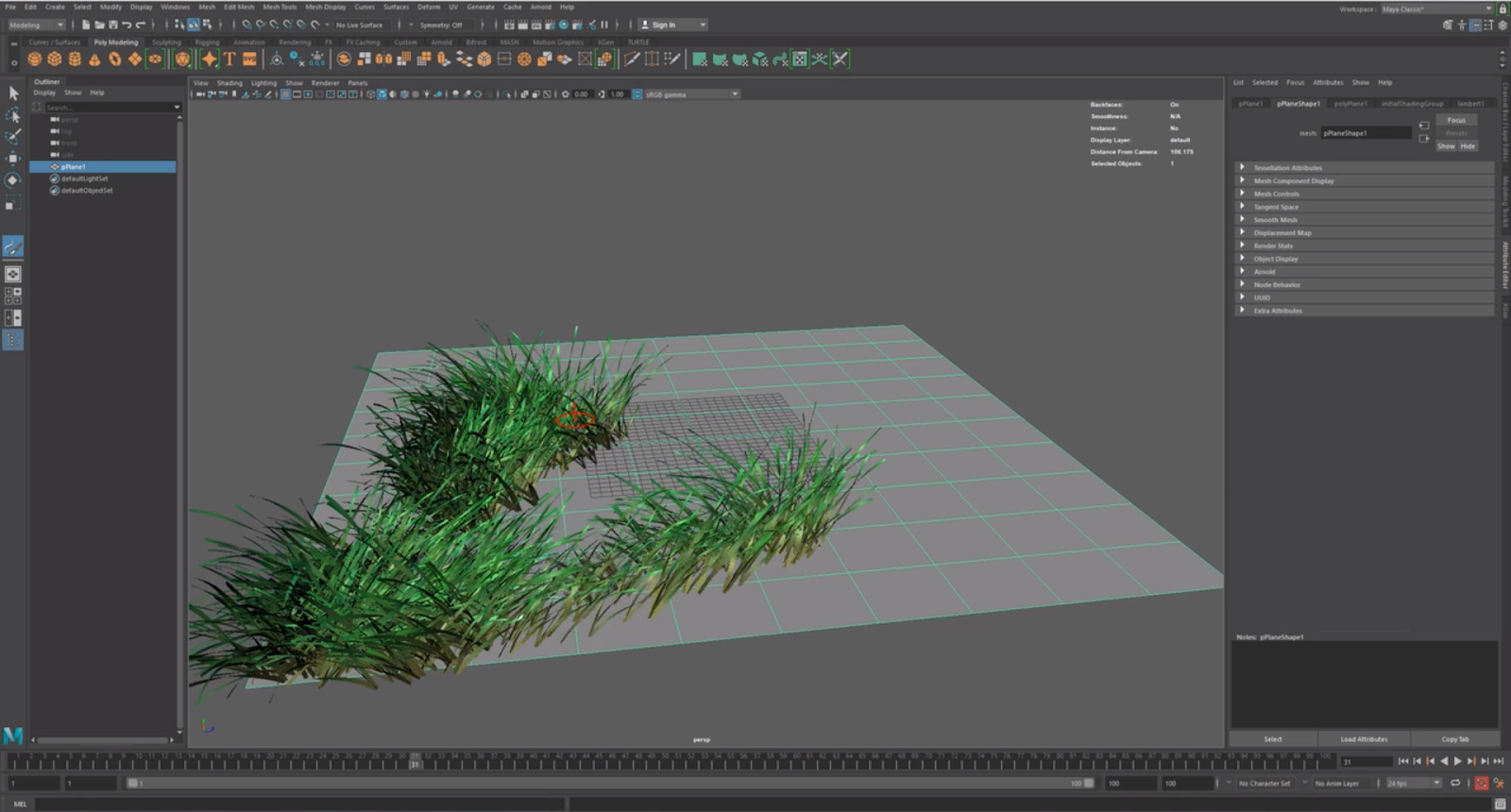Switch to the lambert1 tab
The width and height of the screenshot is (1511, 812).
click(1469, 103)
